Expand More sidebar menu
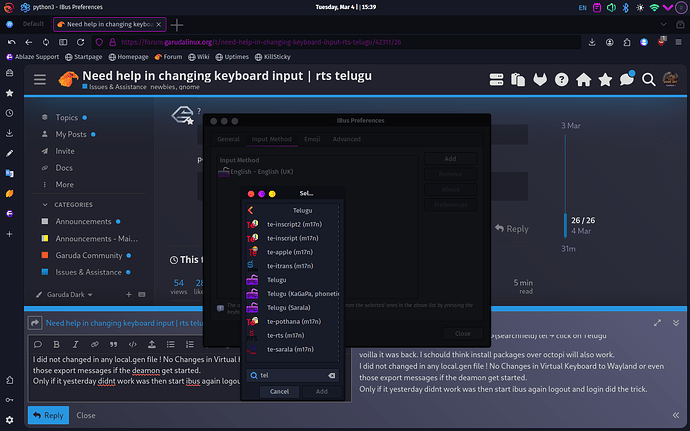This screenshot has width=690, height=431. click(x=64, y=184)
